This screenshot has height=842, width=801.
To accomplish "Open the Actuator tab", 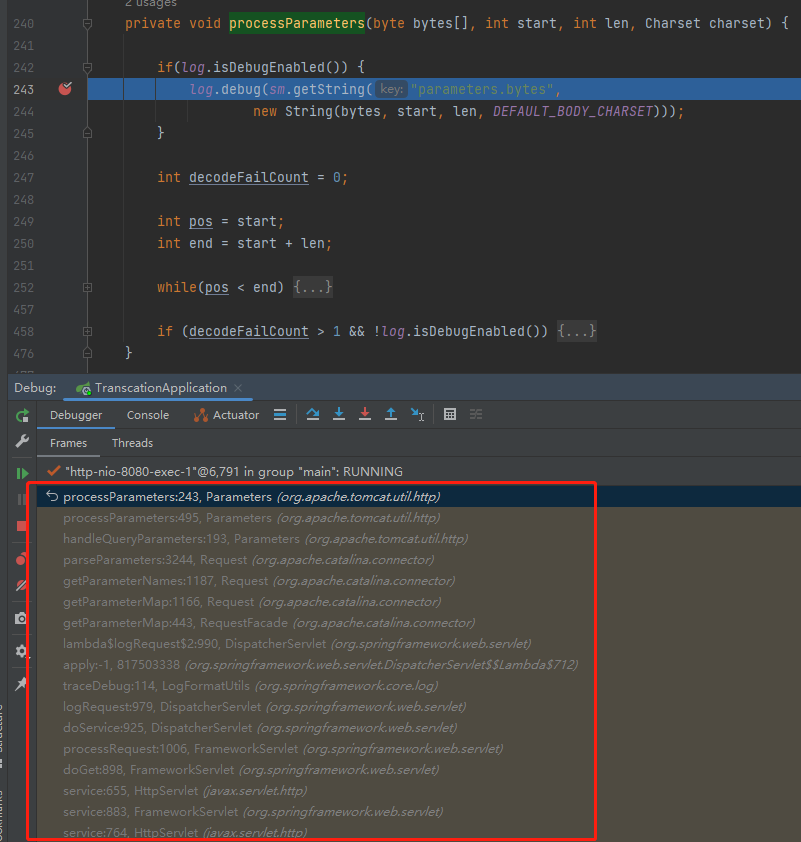I will pyautogui.click(x=226, y=415).
